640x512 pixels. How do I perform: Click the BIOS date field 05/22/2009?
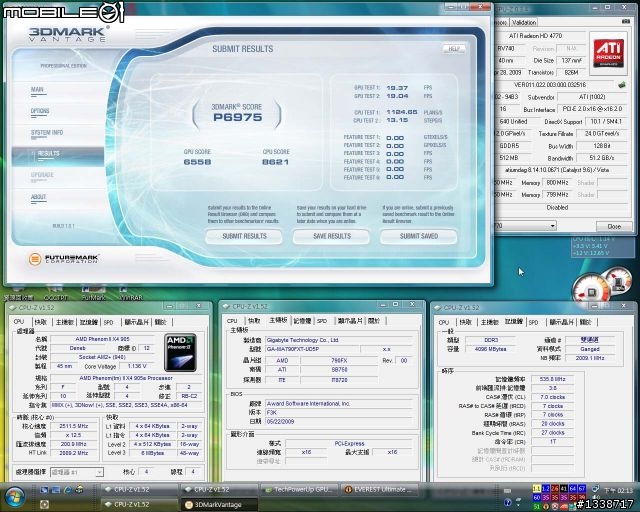tap(338, 421)
